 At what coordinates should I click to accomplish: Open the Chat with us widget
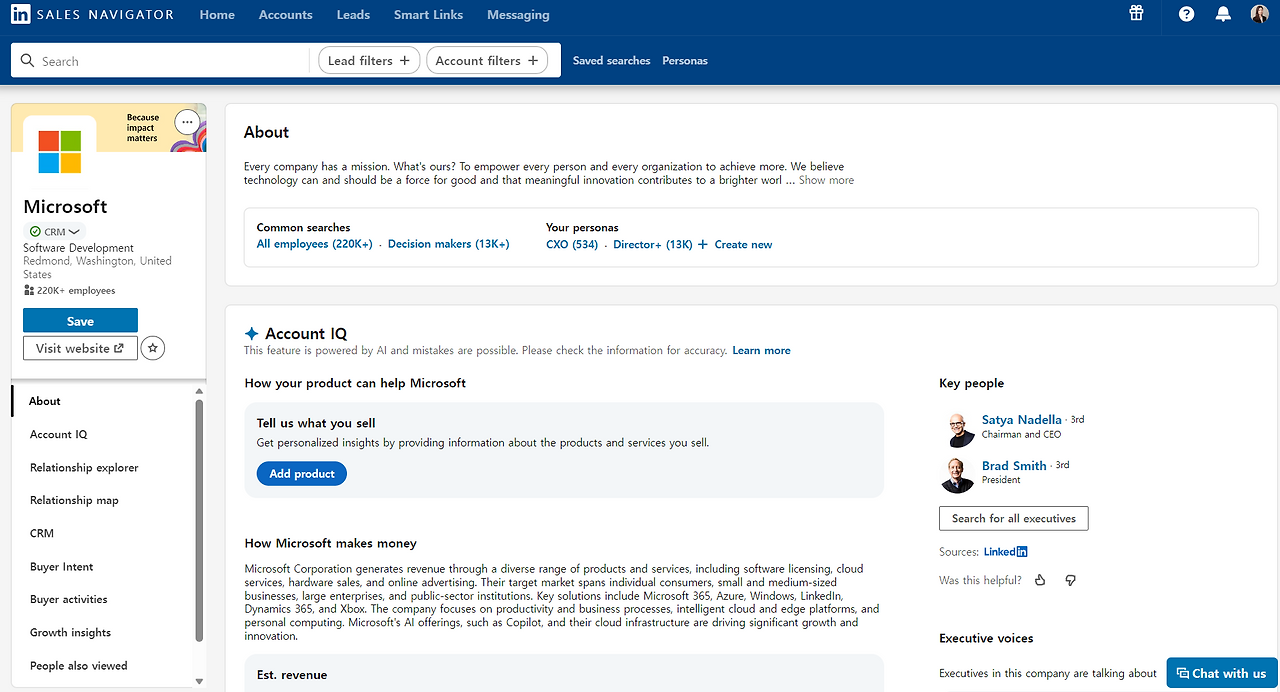(x=1221, y=672)
